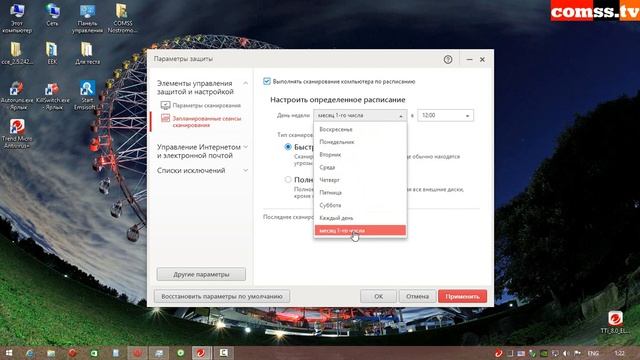Choose 'Каждый день' from the list
The width and height of the screenshot is (640, 360).
pyautogui.click(x=360, y=218)
